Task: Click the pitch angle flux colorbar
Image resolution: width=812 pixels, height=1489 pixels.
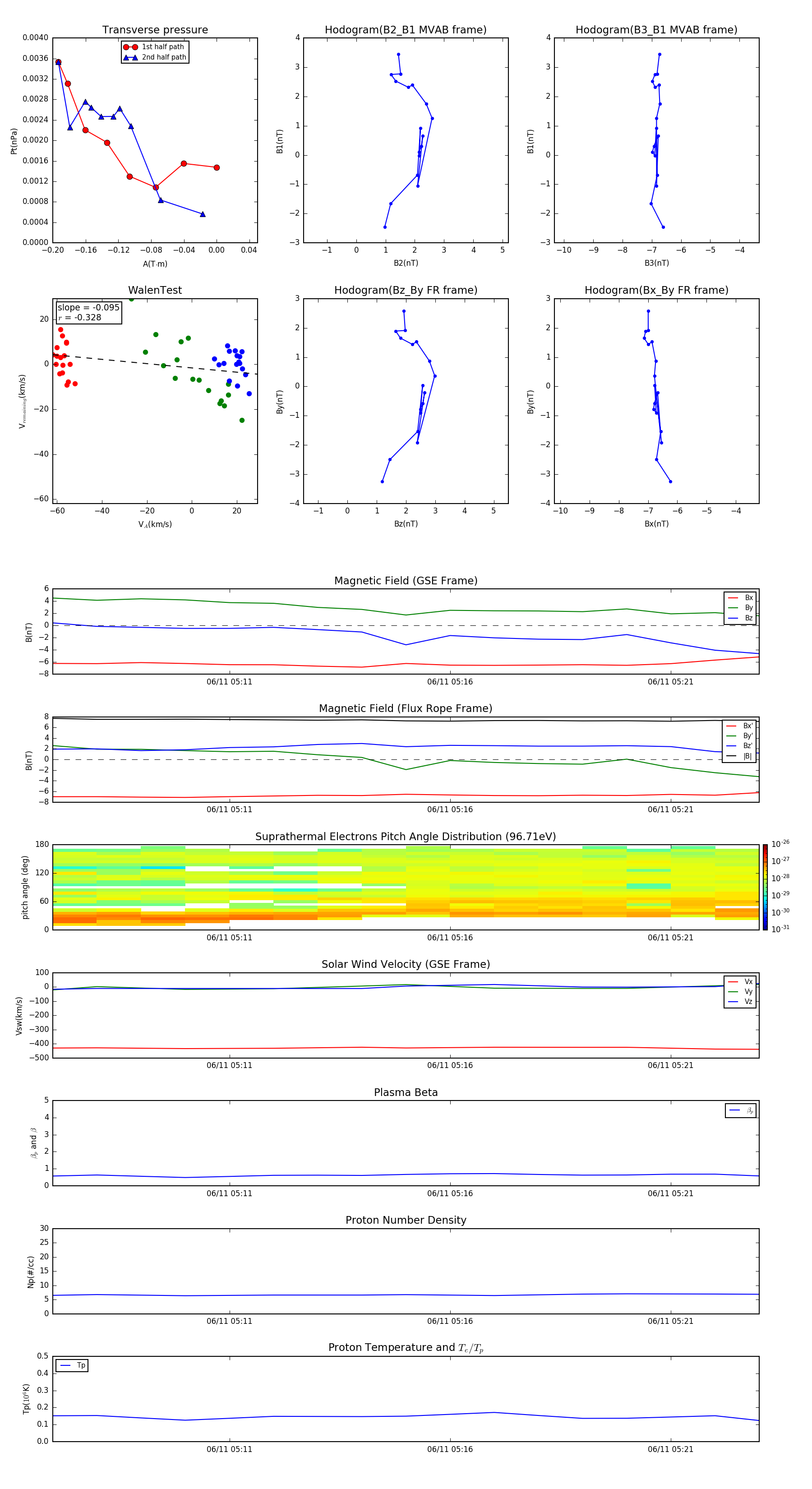Action: pos(765,887)
